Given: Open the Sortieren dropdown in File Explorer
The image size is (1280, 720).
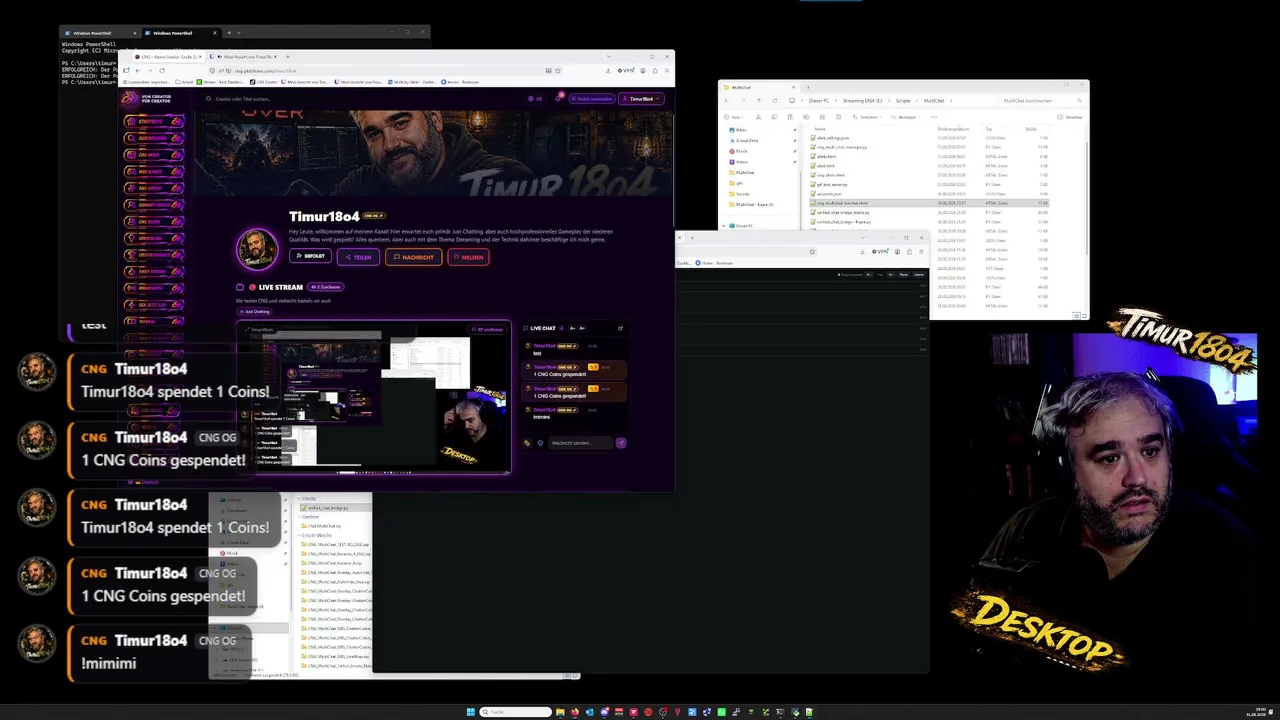Looking at the screenshot, I should click(868, 117).
